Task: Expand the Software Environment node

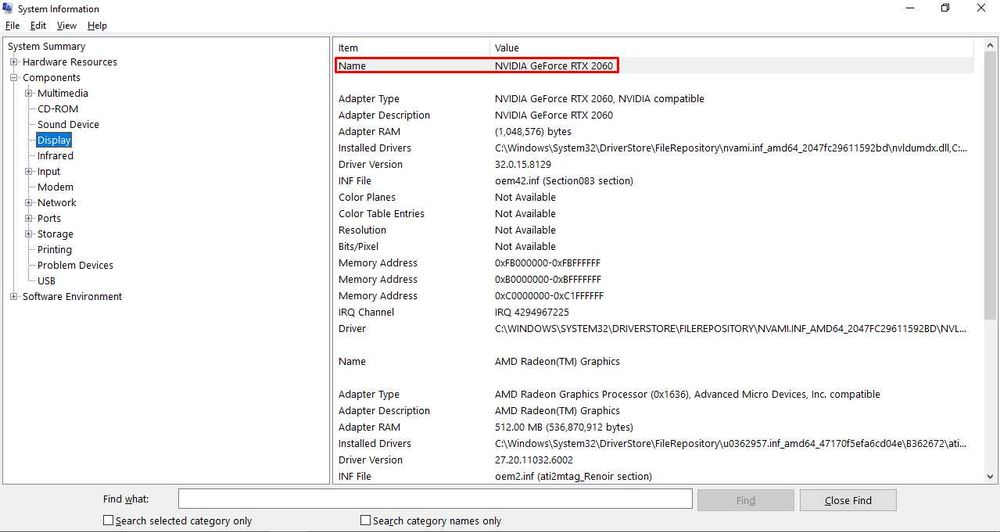Action: point(13,297)
